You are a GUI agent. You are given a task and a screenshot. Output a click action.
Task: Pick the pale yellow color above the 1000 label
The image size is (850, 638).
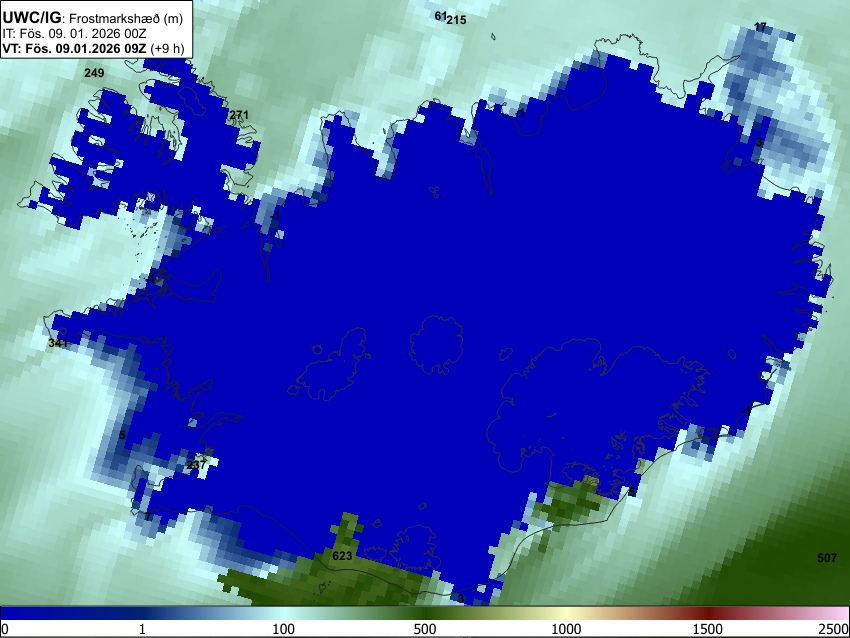(x=566, y=613)
